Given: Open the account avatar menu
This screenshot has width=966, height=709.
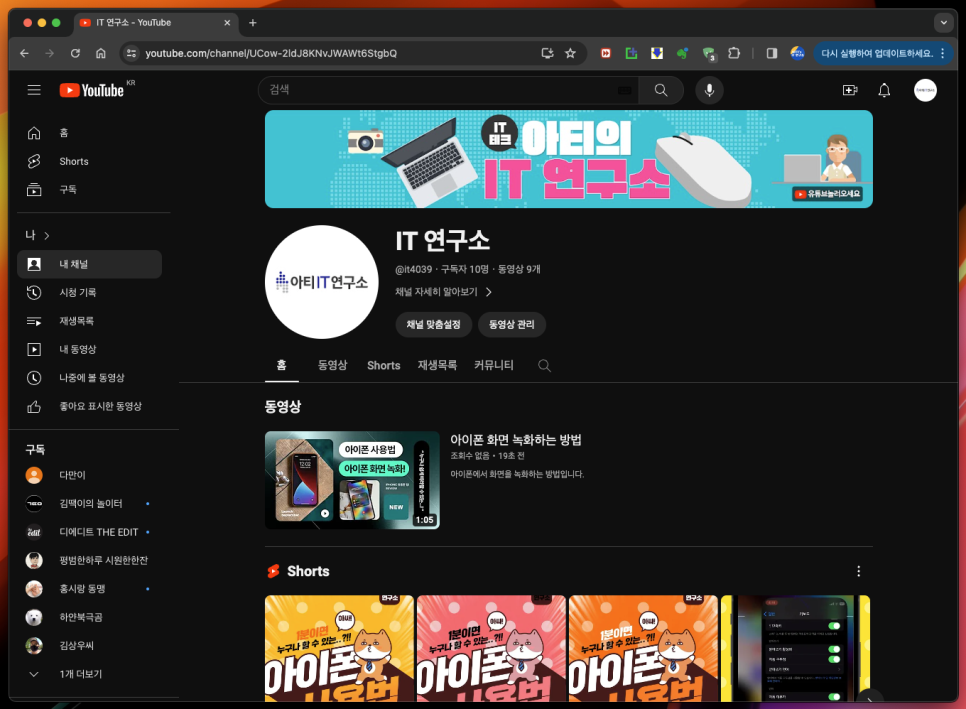Looking at the screenshot, I should point(925,90).
